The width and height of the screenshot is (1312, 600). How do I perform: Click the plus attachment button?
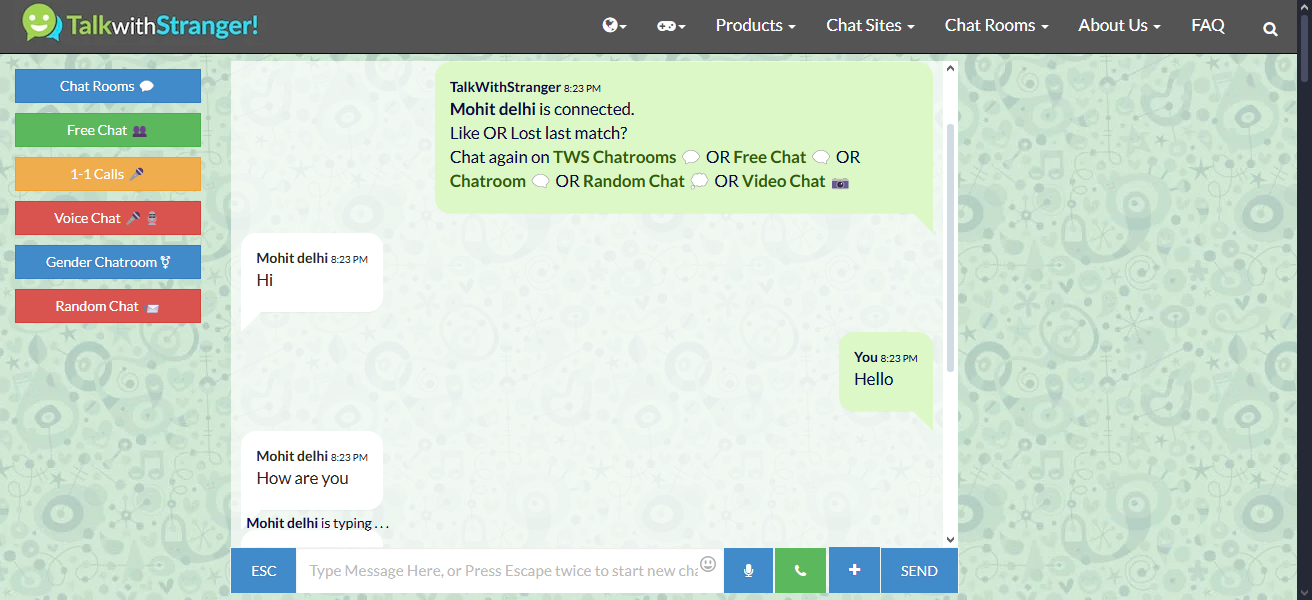tap(854, 570)
